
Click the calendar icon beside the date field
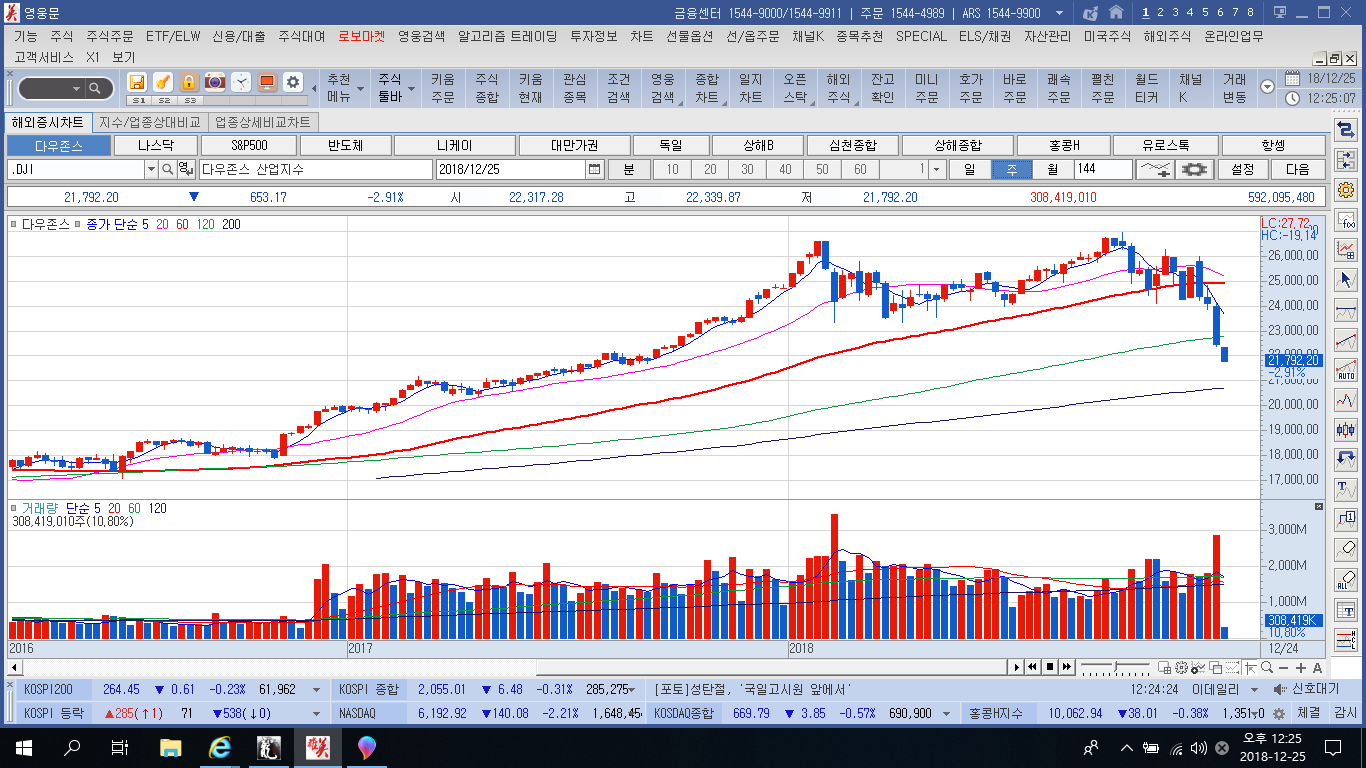coord(595,170)
